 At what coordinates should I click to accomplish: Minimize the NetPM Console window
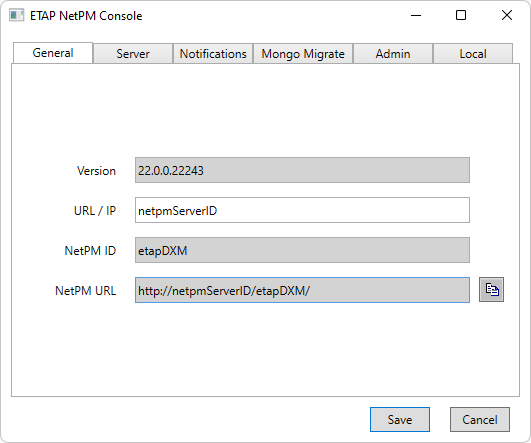[416, 15]
